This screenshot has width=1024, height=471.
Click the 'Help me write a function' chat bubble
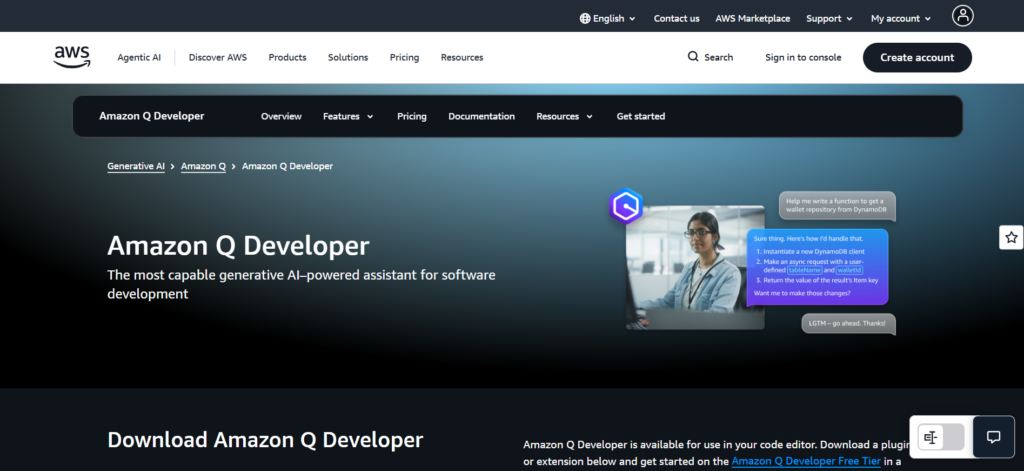[x=837, y=206]
